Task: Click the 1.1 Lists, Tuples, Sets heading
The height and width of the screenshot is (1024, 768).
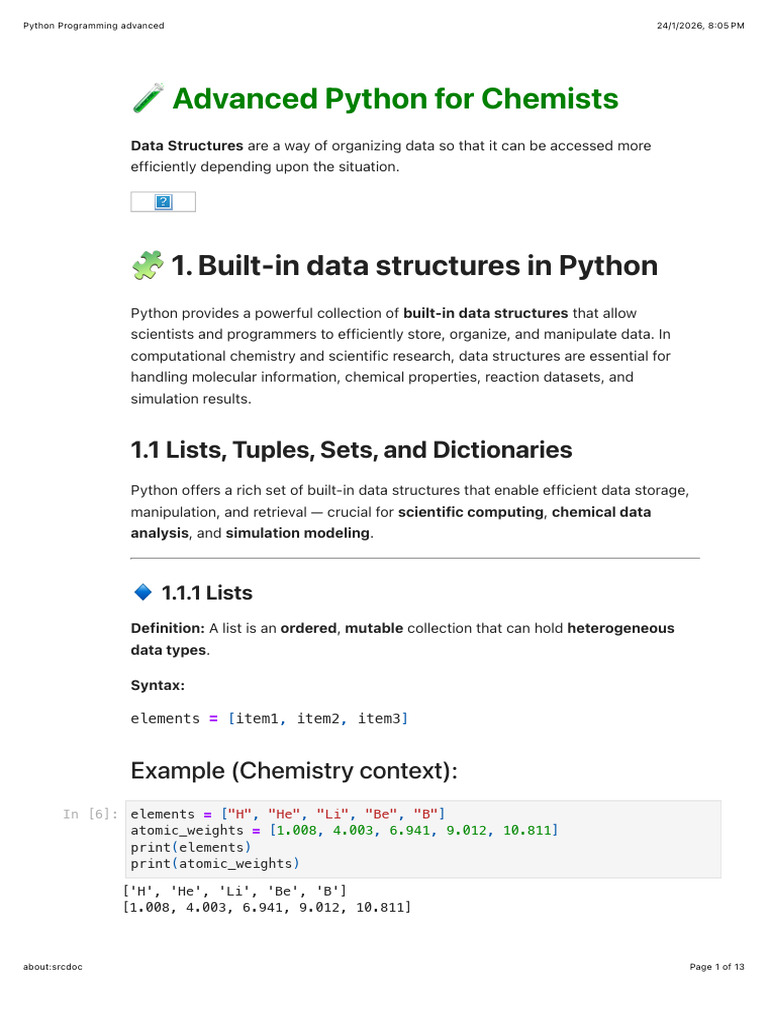Action: (x=351, y=450)
